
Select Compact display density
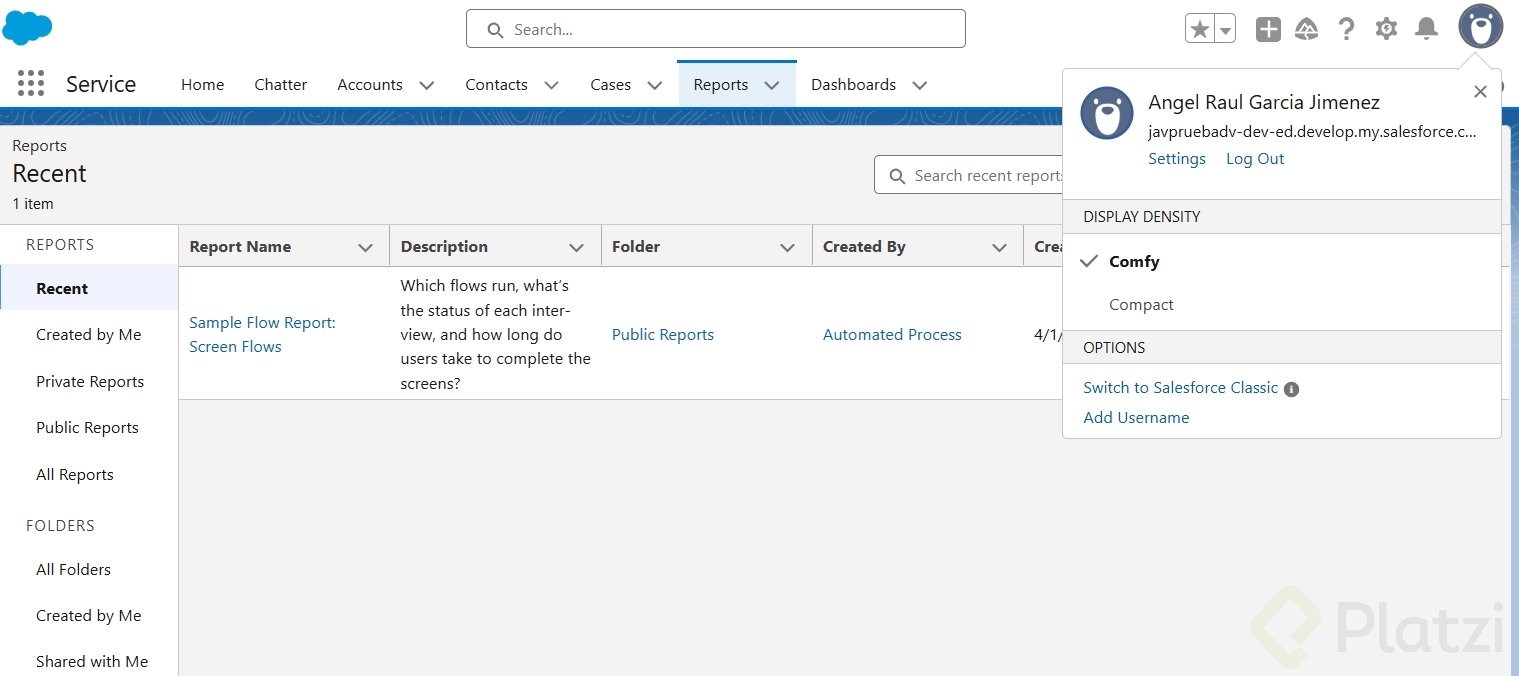(x=1141, y=305)
